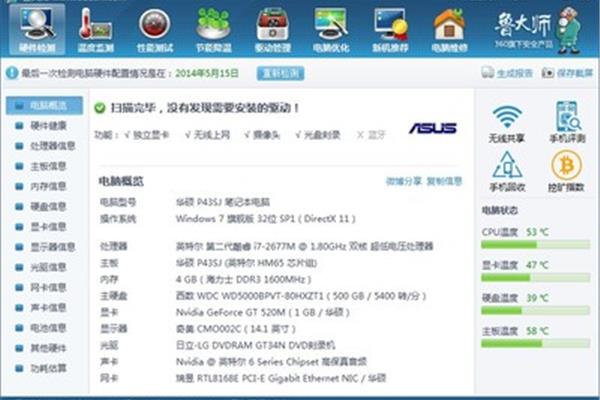Select 电脑概览 in the sidebar

pyautogui.click(x=44, y=106)
